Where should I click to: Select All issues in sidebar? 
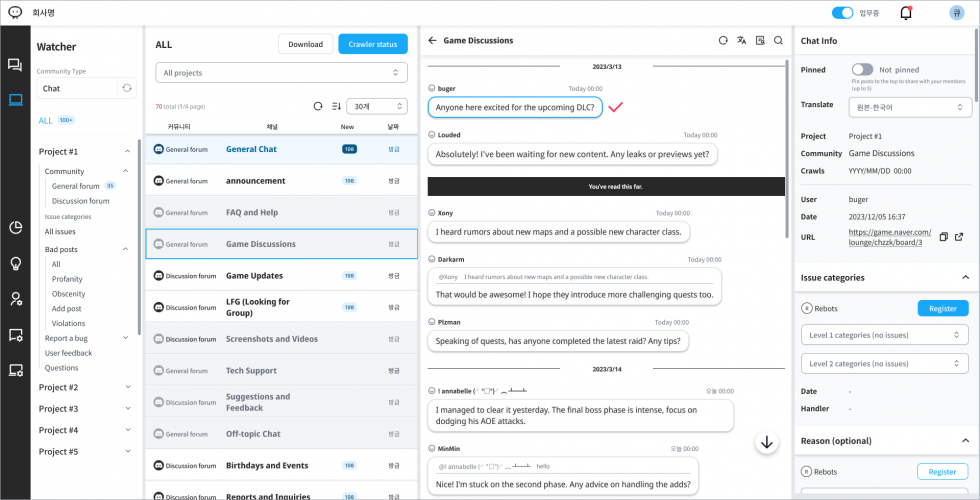(x=60, y=231)
